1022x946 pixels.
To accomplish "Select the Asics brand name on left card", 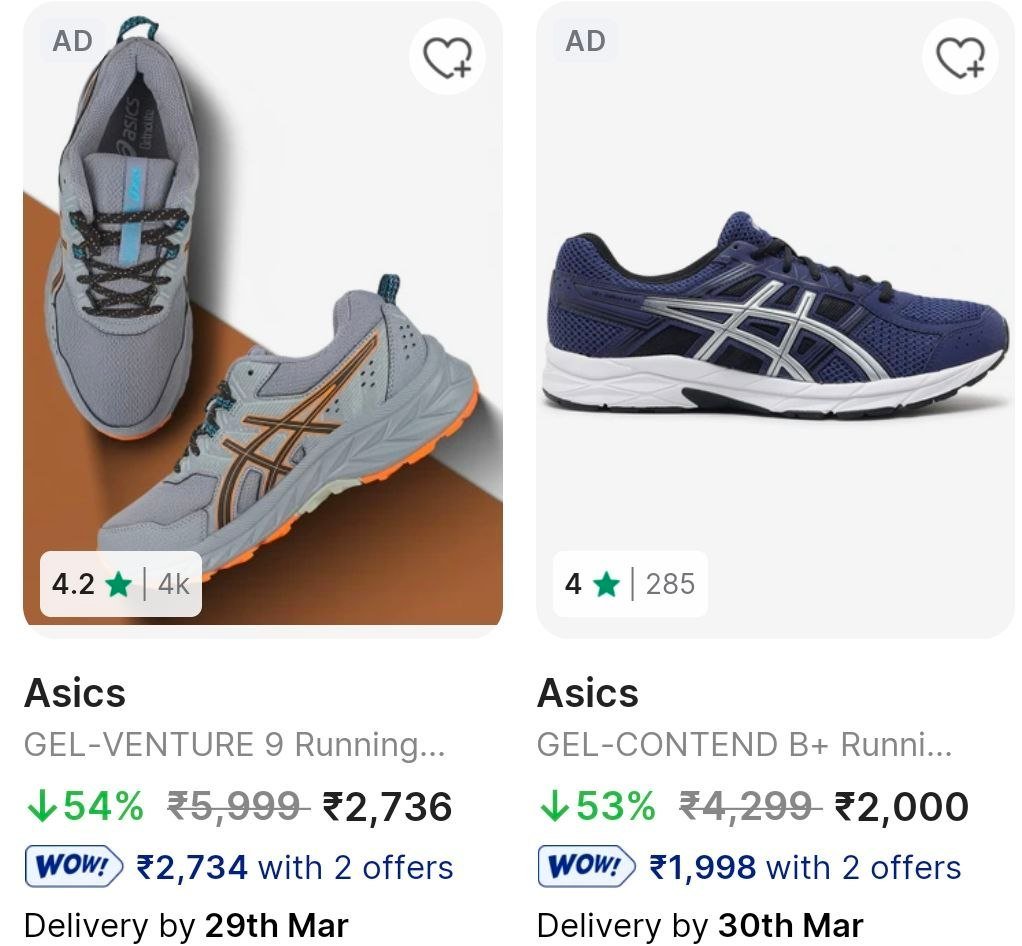I will [73, 692].
